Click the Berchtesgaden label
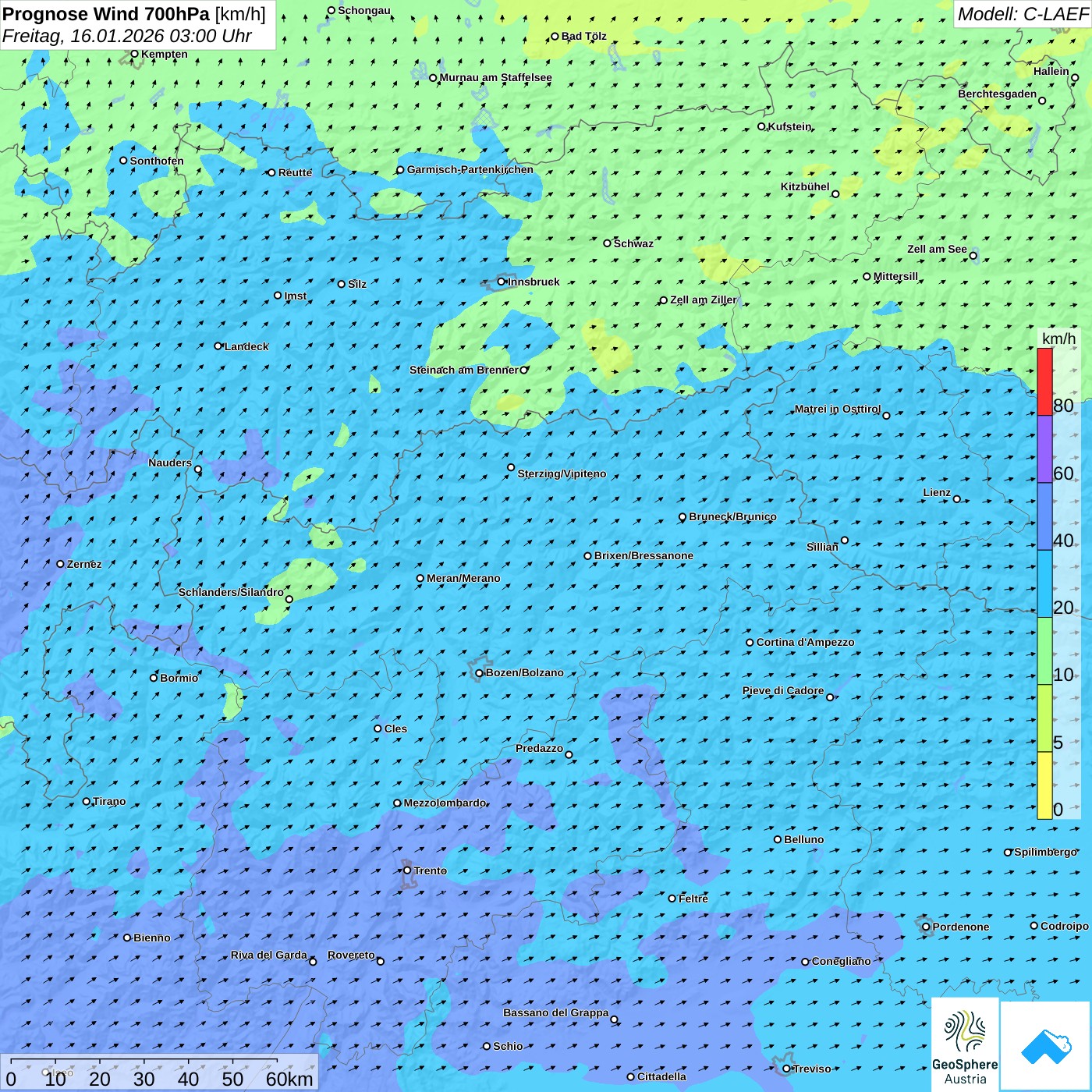The height and width of the screenshot is (1092, 1092). pos(998,94)
